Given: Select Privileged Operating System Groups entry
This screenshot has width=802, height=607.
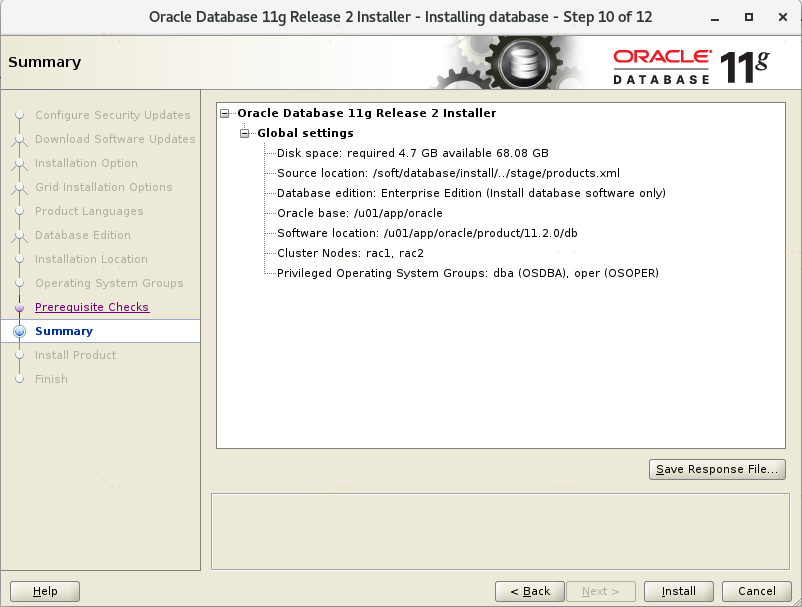Looking at the screenshot, I should point(467,273).
